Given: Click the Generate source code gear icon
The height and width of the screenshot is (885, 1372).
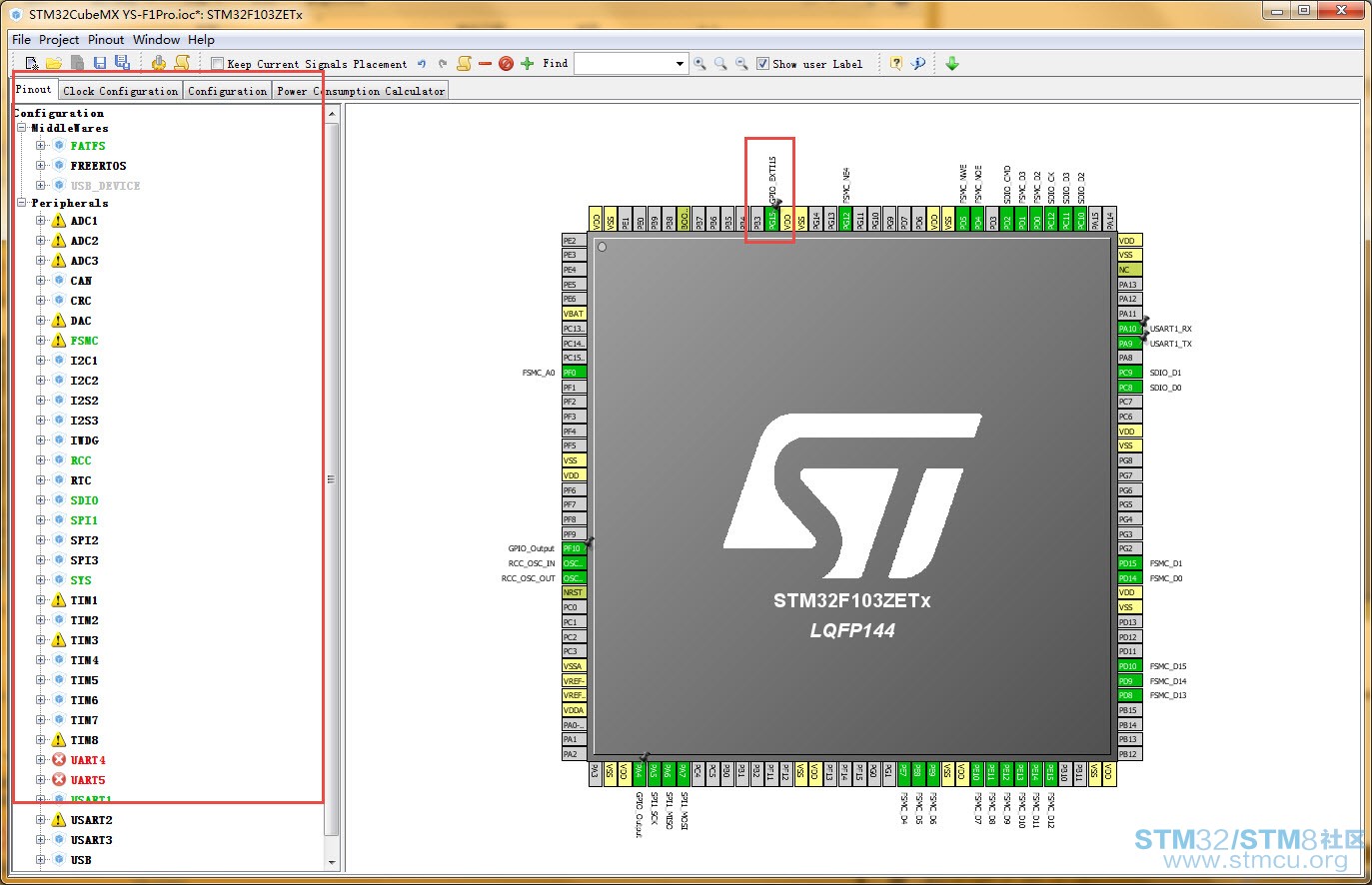Looking at the screenshot, I should [159, 63].
